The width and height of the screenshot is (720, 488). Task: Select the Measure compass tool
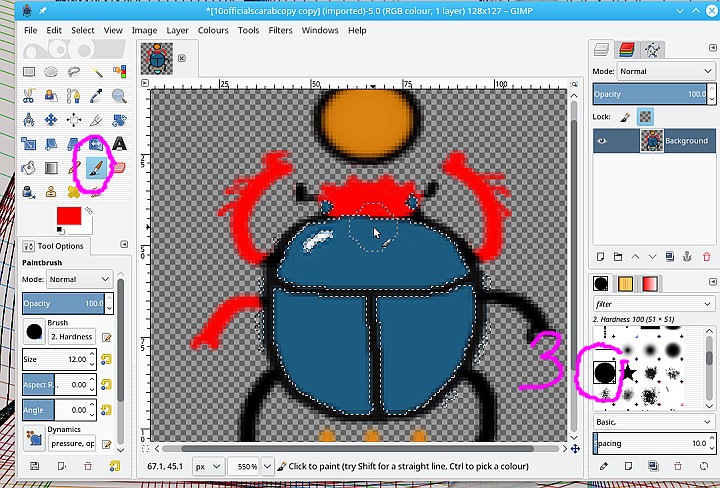(29, 120)
